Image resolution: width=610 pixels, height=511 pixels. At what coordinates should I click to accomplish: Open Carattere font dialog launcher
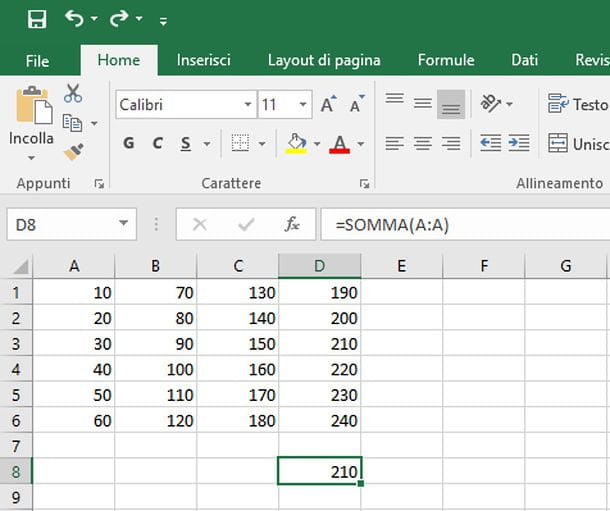pyautogui.click(x=365, y=184)
